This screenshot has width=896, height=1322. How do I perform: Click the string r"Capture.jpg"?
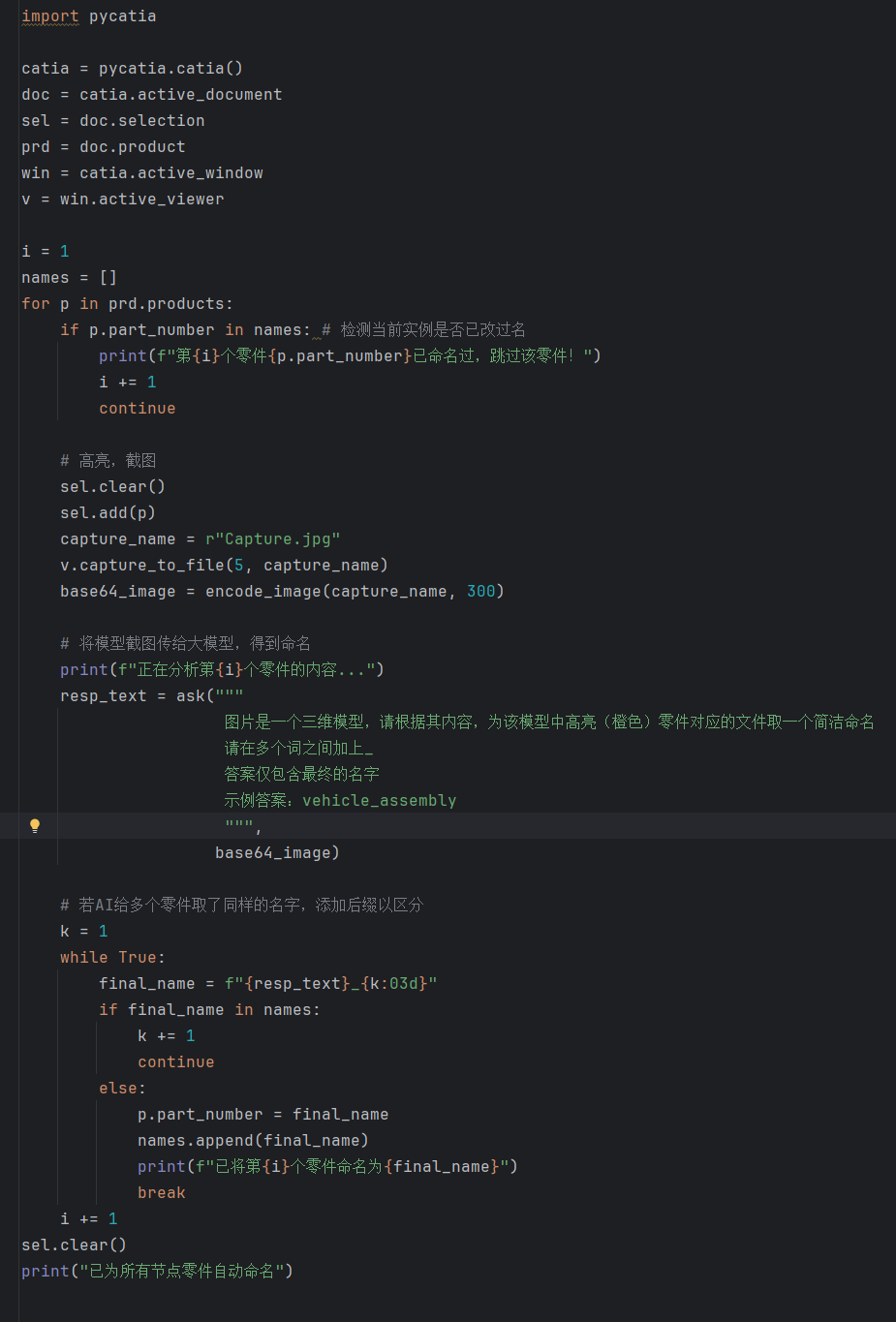coord(272,539)
